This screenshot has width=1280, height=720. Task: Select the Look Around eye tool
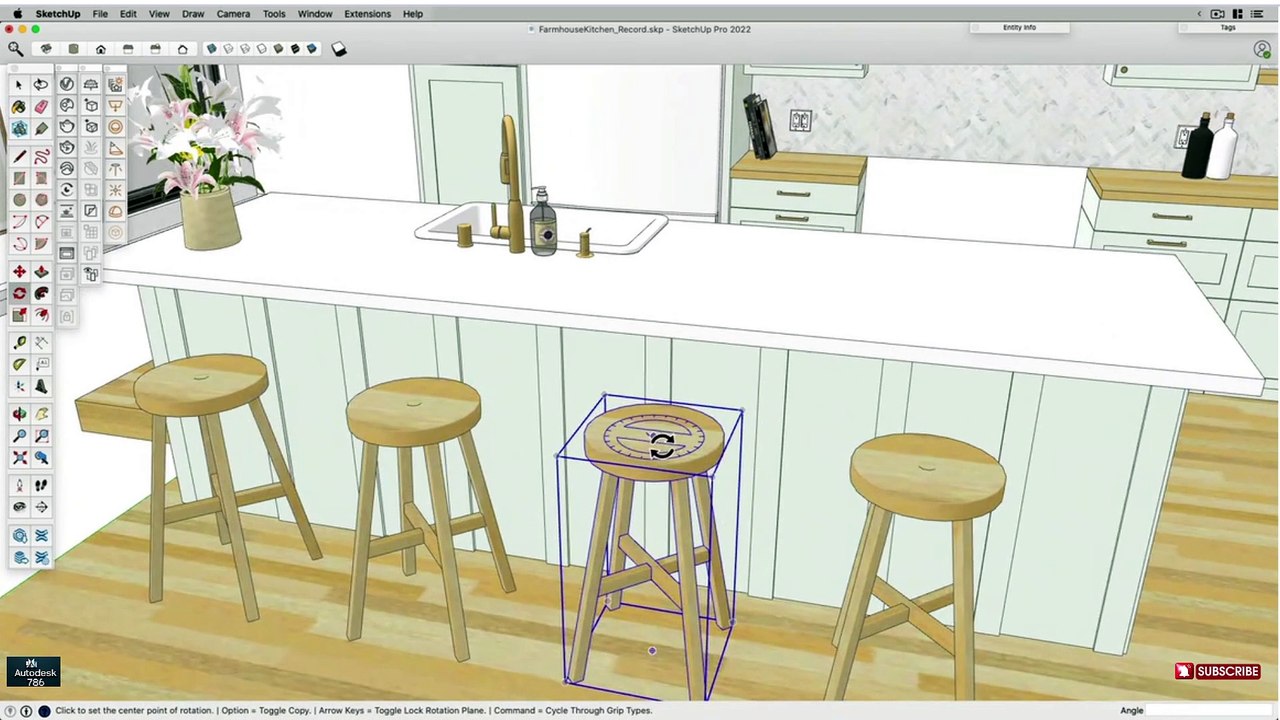pos(19,507)
